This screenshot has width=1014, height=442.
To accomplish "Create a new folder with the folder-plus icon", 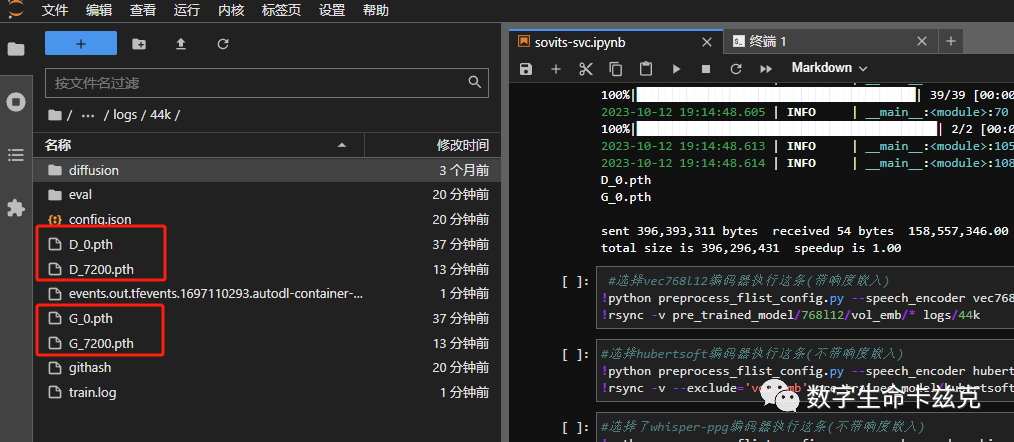I will (x=139, y=43).
